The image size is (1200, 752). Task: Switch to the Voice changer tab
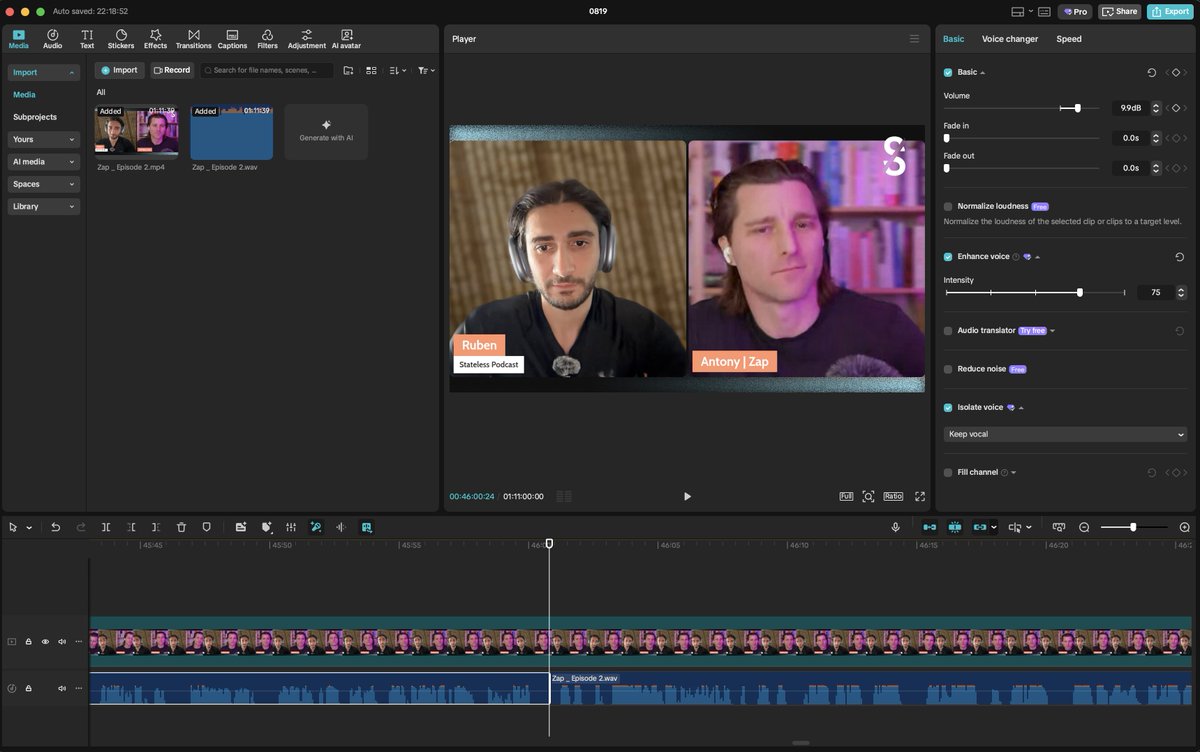pyautogui.click(x=1010, y=39)
